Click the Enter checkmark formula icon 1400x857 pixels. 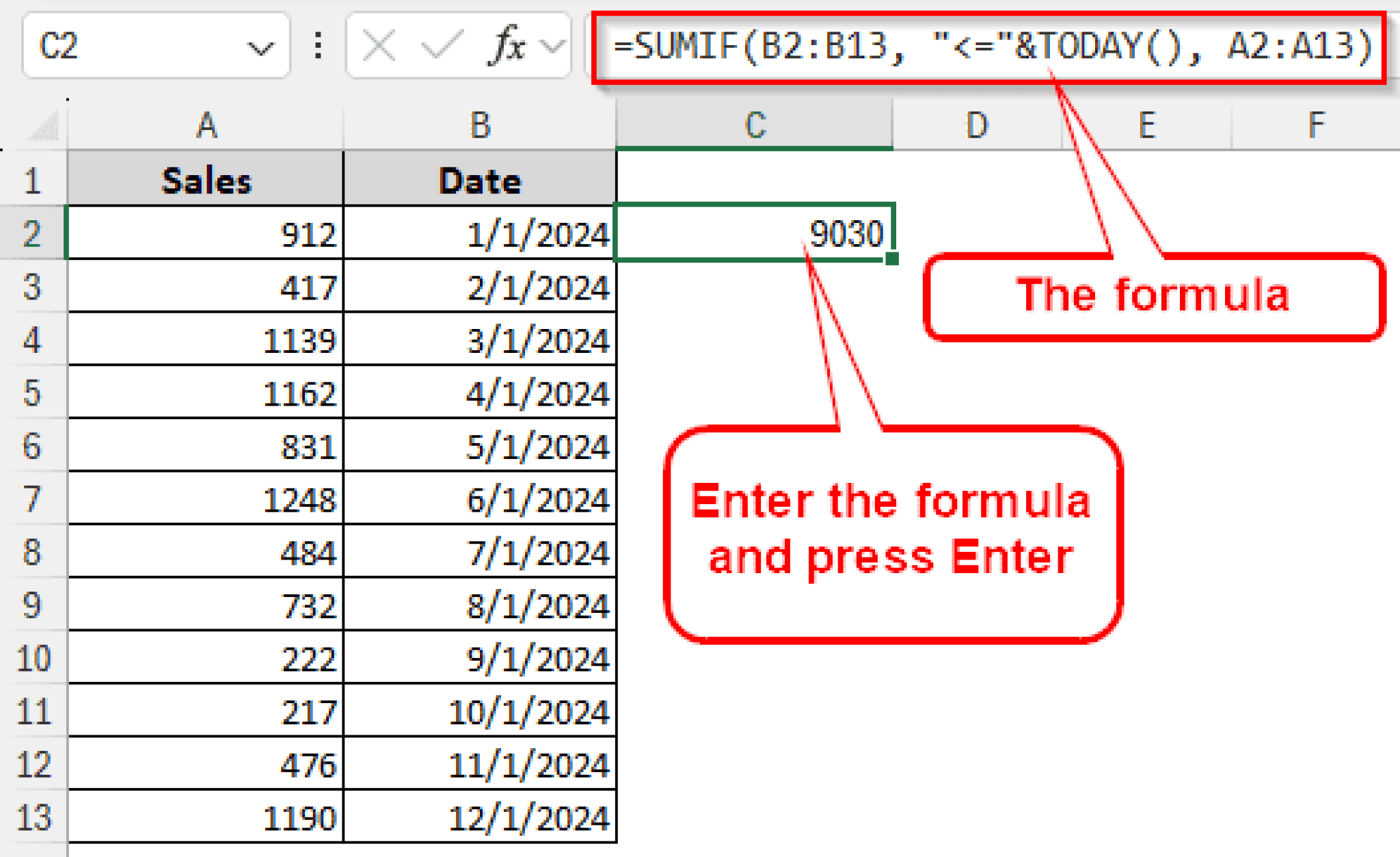441,47
